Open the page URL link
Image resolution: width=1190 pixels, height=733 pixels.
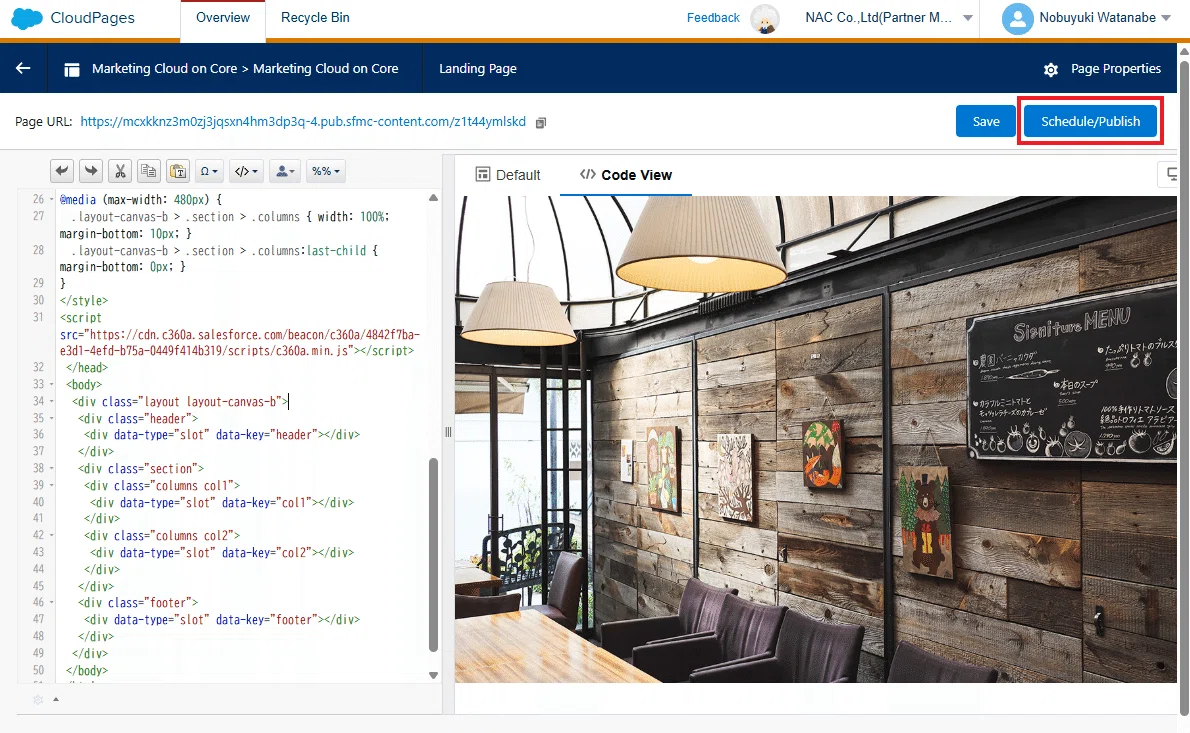pyautogui.click(x=303, y=121)
